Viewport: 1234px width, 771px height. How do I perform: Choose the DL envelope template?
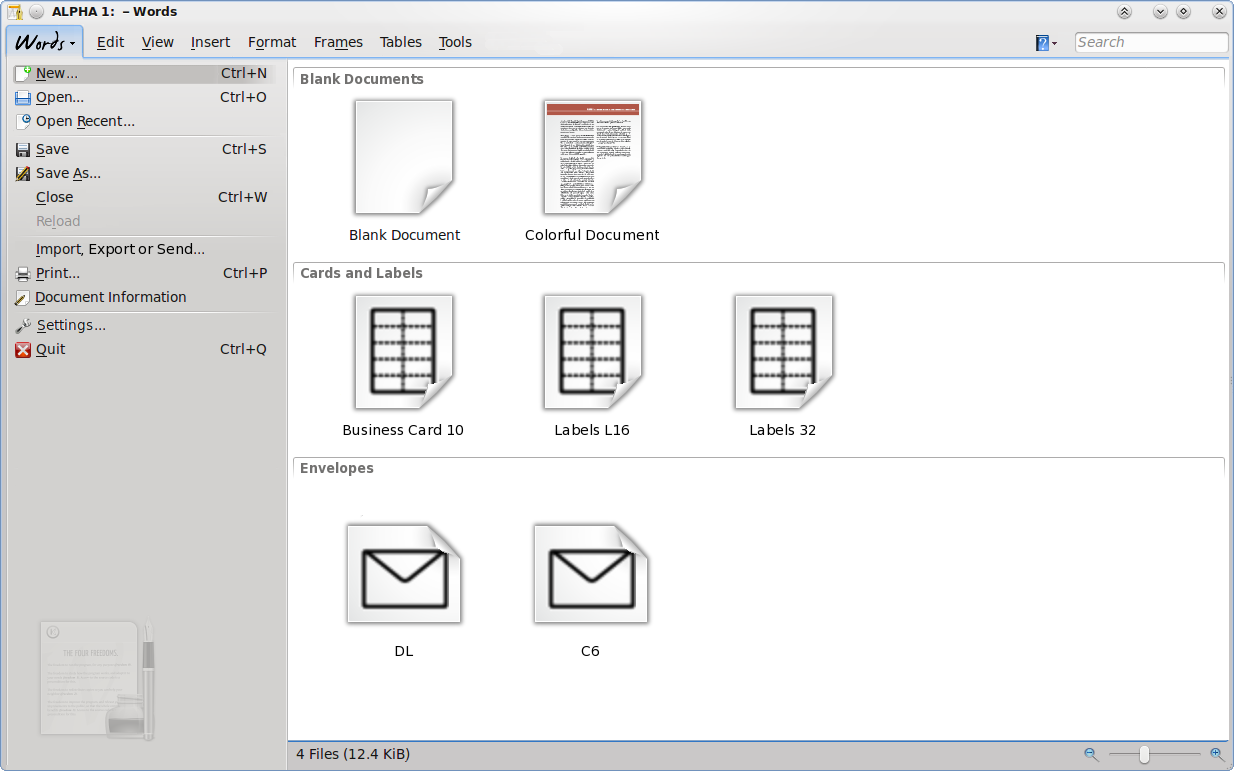(x=403, y=573)
